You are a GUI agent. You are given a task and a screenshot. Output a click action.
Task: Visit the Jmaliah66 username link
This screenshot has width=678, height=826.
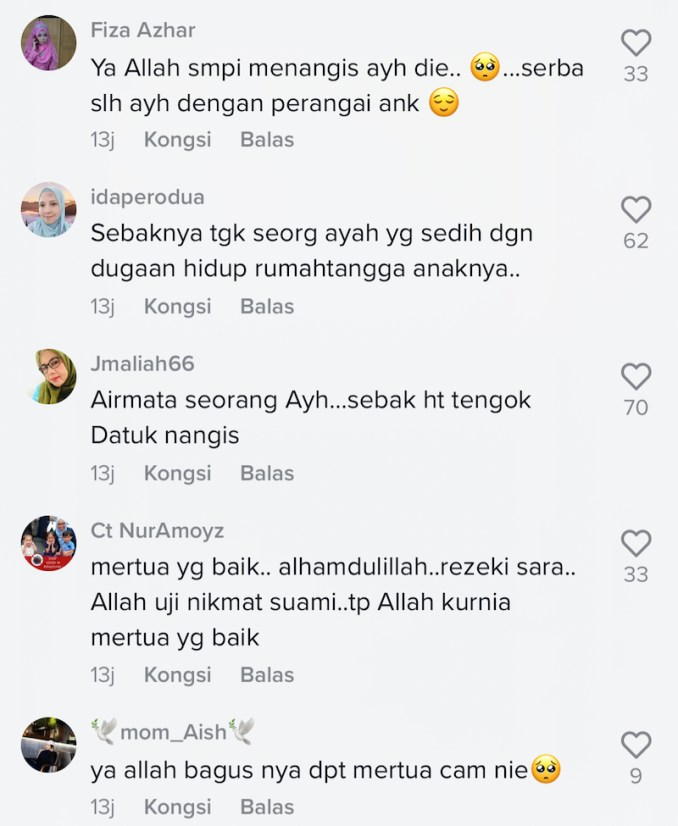click(142, 364)
